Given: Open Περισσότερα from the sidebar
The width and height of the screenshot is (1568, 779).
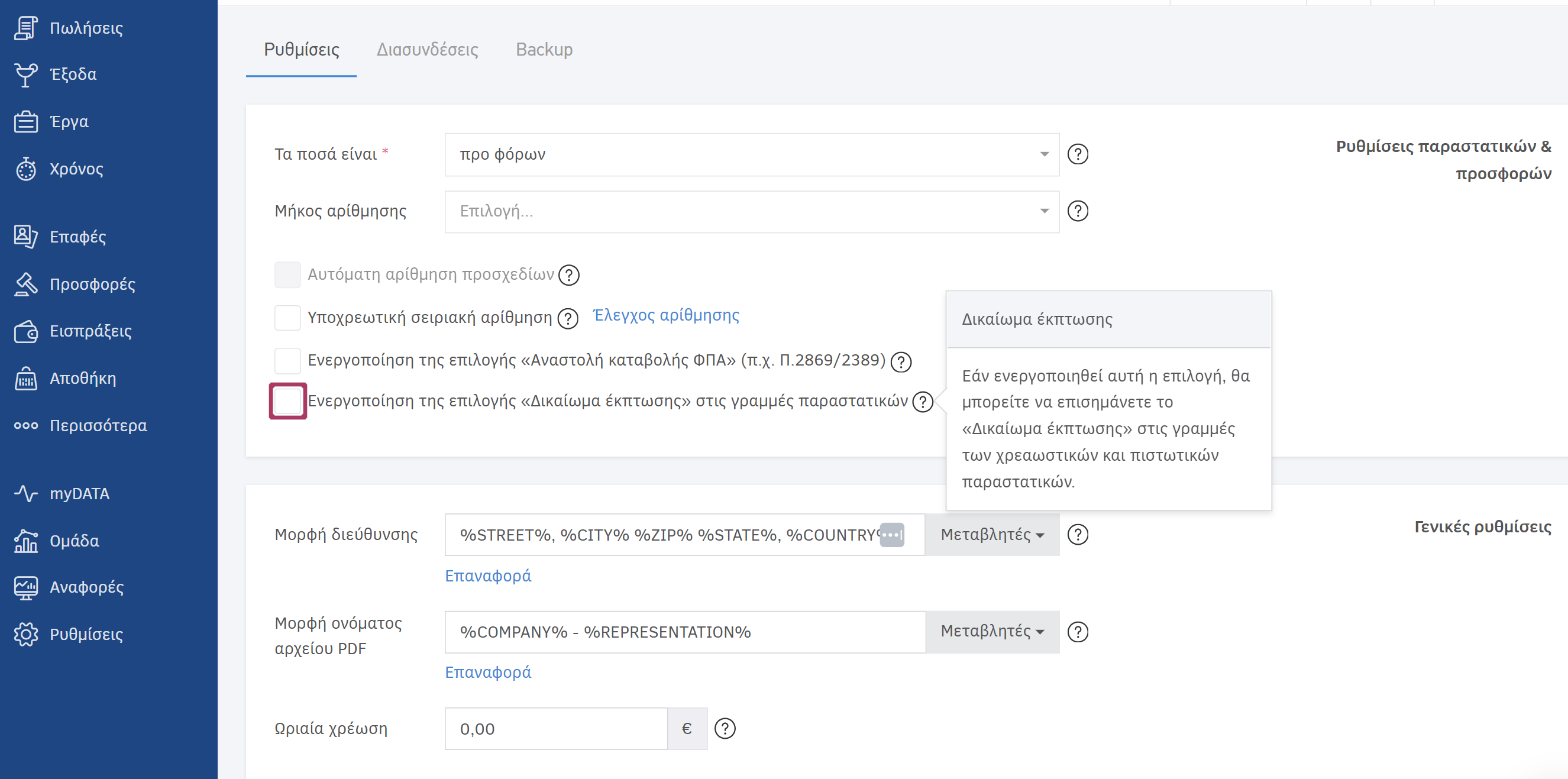Looking at the screenshot, I should [99, 426].
